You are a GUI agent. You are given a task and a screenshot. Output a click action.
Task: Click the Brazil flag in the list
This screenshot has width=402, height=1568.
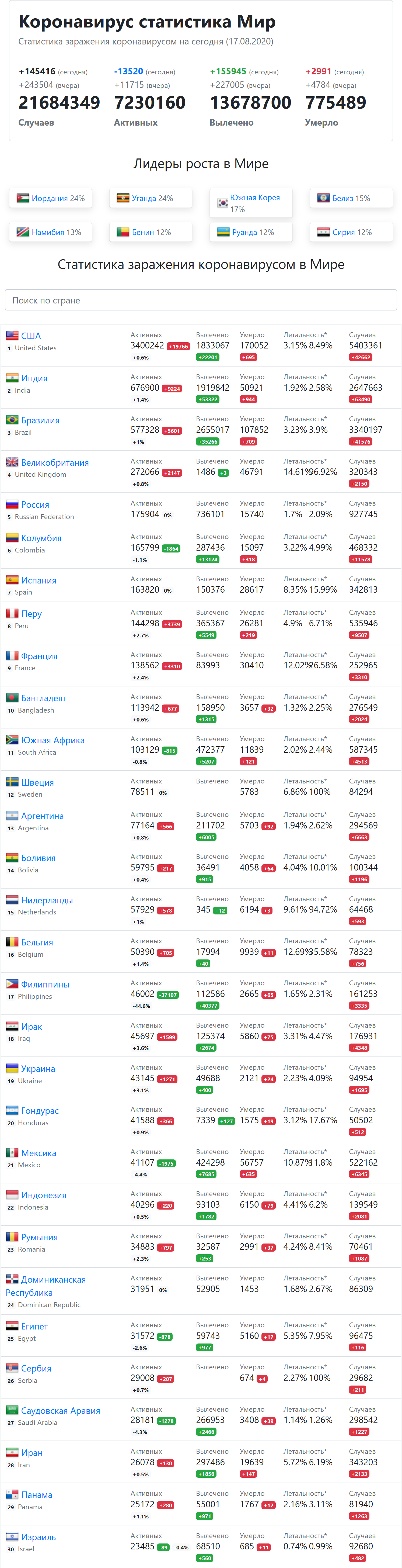click(12, 420)
